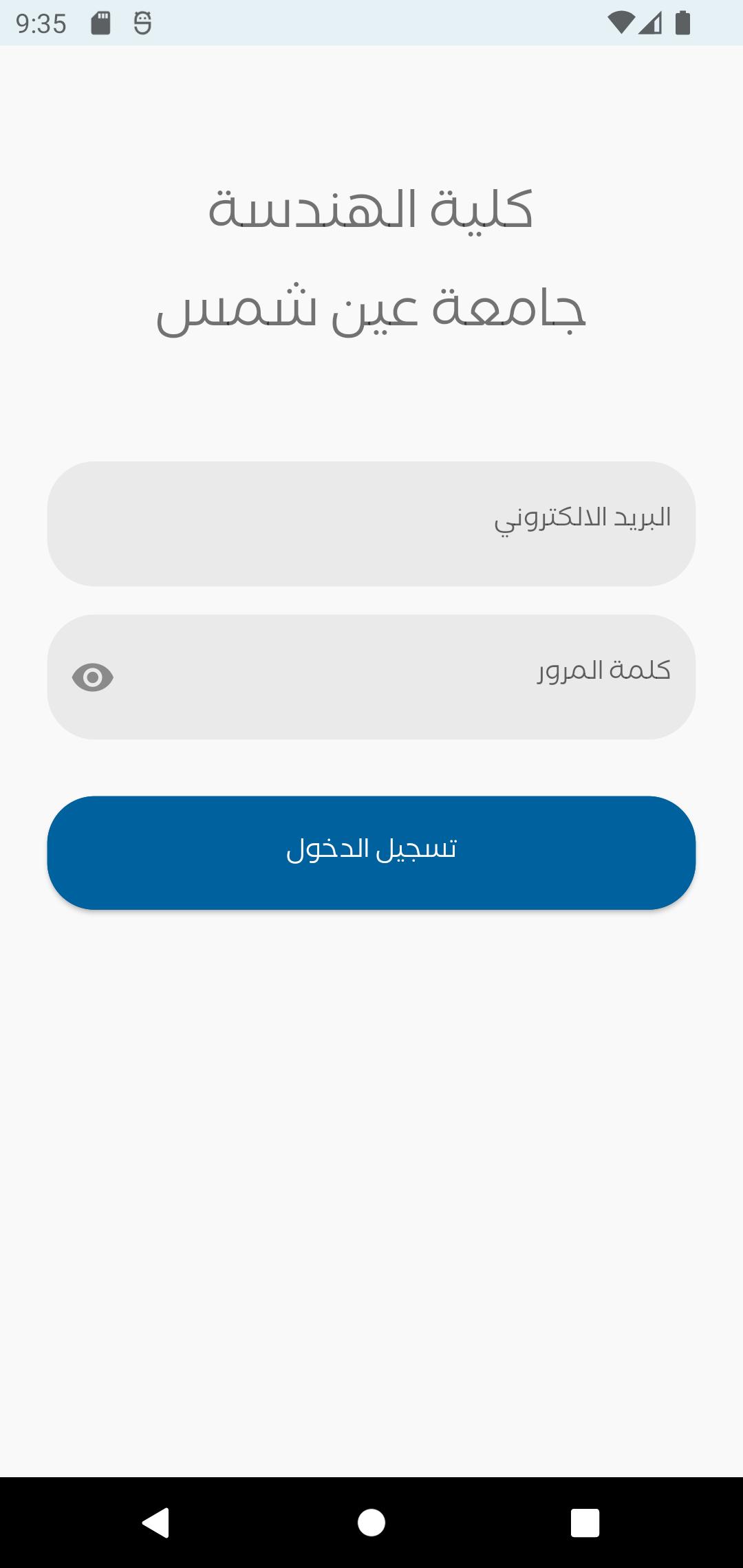
Task: Tap the جامعة عين شمس heading text
Action: coord(371,309)
